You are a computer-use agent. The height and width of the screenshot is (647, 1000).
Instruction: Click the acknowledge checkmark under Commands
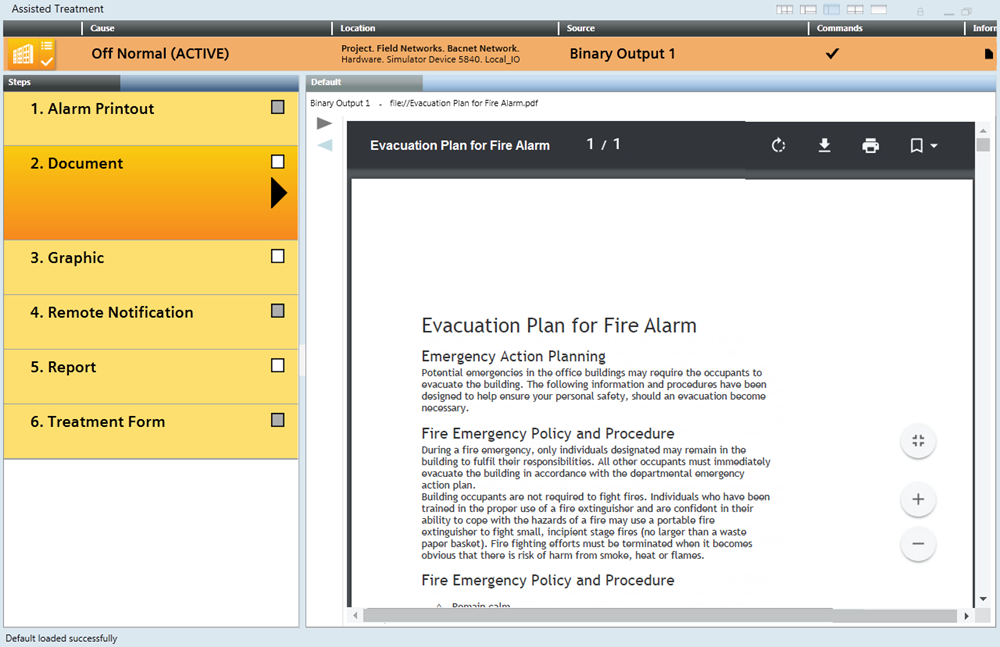(x=832, y=54)
